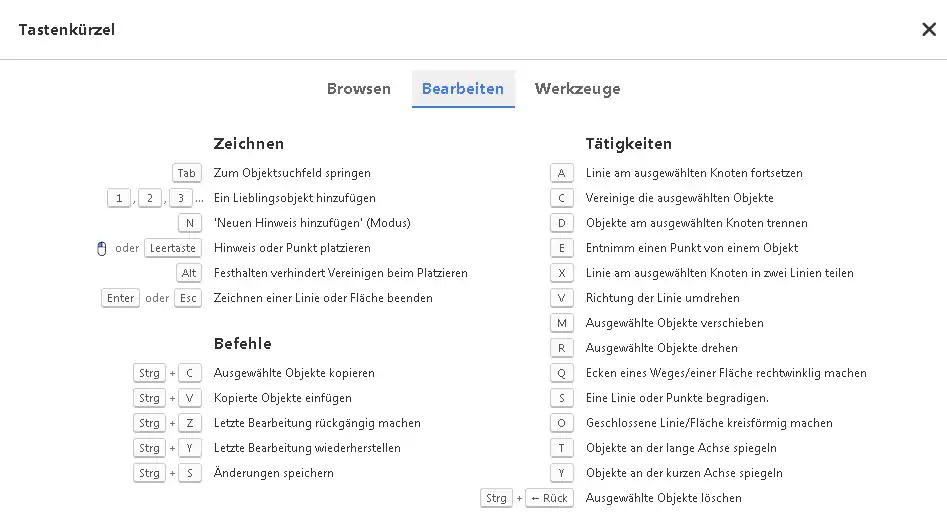Click the Tab key icon
947x532 pixels.
[x=187, y=173]
